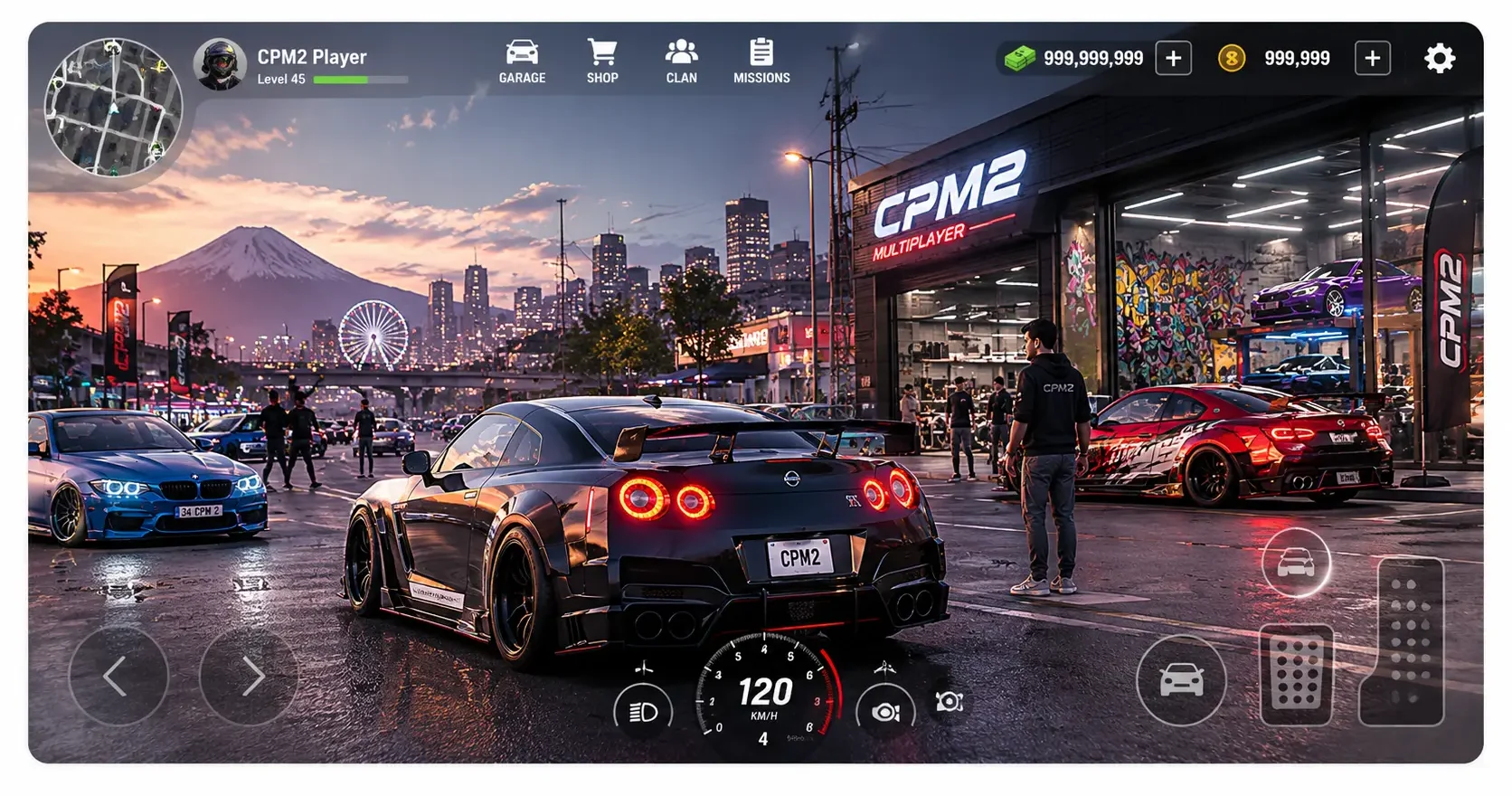Image resolution: width=1512 pixels, height=796 pixels.
Task: Click the gear number 4 below speedometer
Action: (x=763, y=739)
